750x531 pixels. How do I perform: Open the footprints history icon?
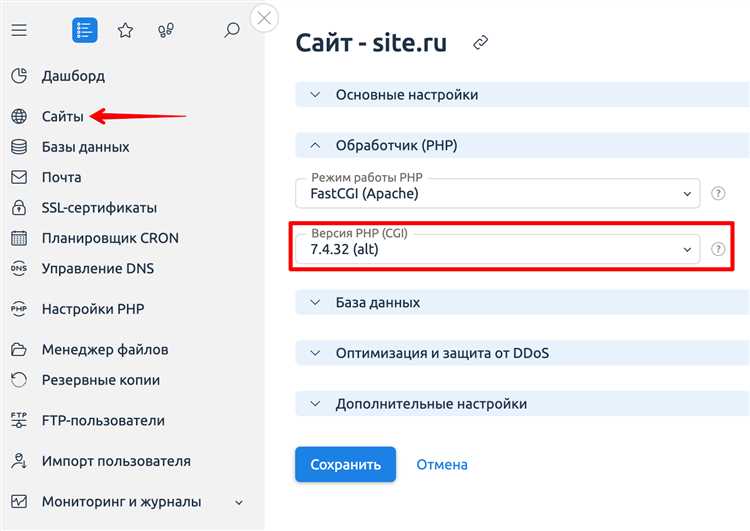click(x=166, y=31)
